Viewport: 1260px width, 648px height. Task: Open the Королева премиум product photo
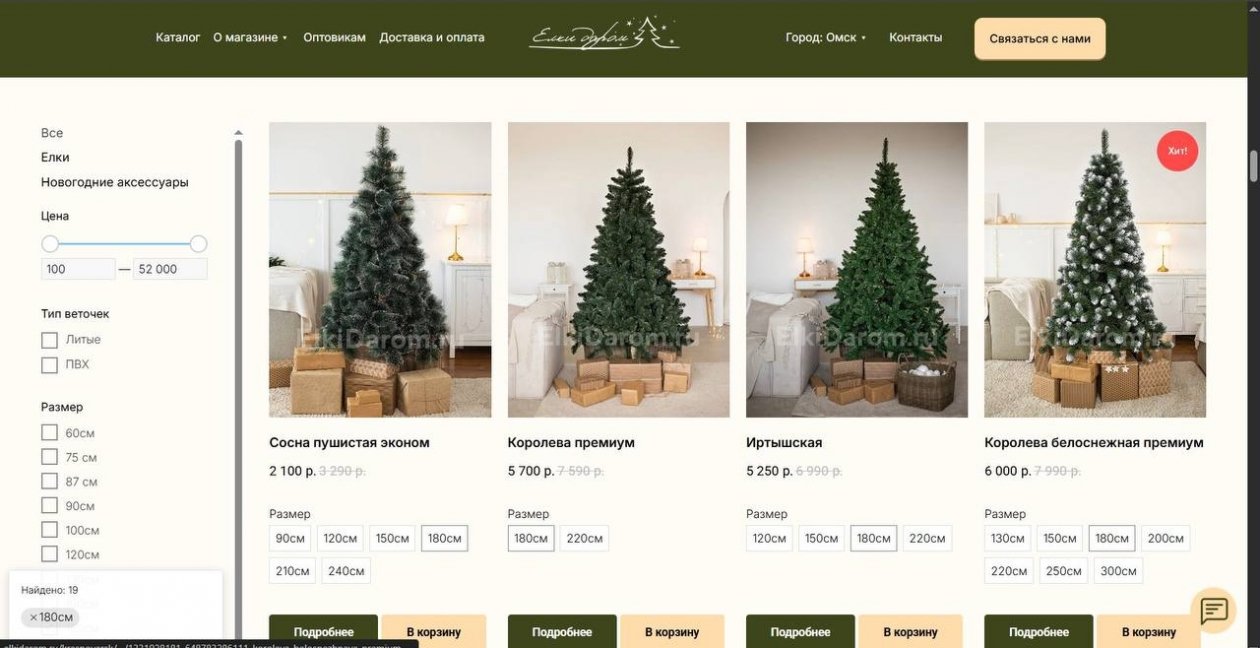coord(619,269)
